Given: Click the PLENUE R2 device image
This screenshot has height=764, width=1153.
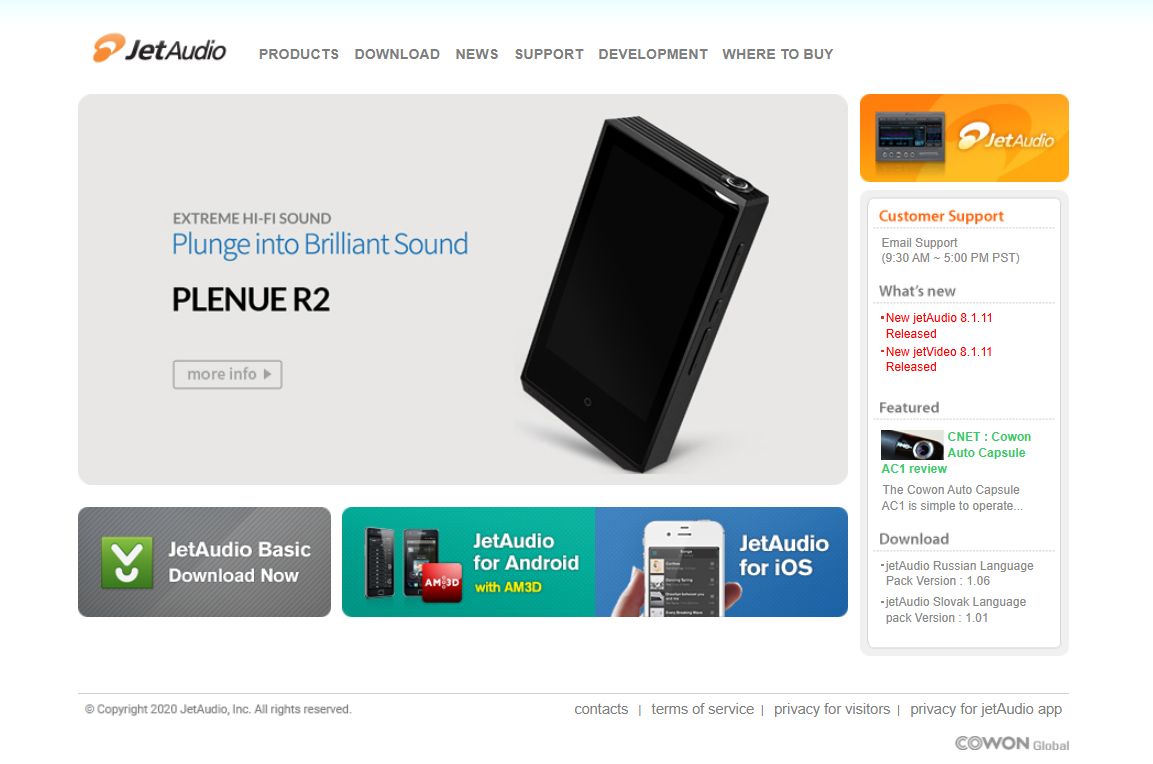Looking at the screenshot, I should pos(644,294).
